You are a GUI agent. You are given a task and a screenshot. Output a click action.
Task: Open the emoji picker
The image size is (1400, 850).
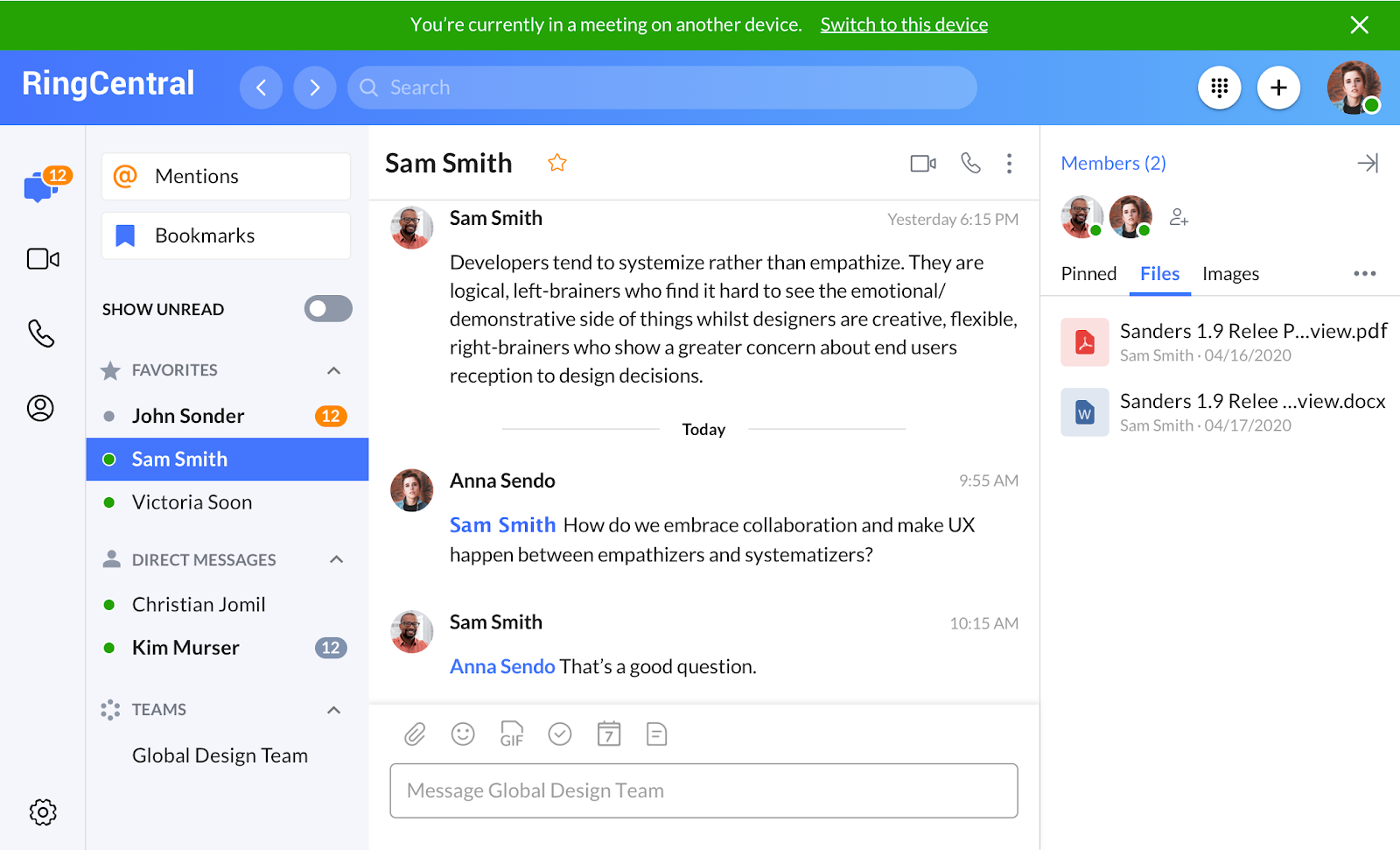point(463,734)
